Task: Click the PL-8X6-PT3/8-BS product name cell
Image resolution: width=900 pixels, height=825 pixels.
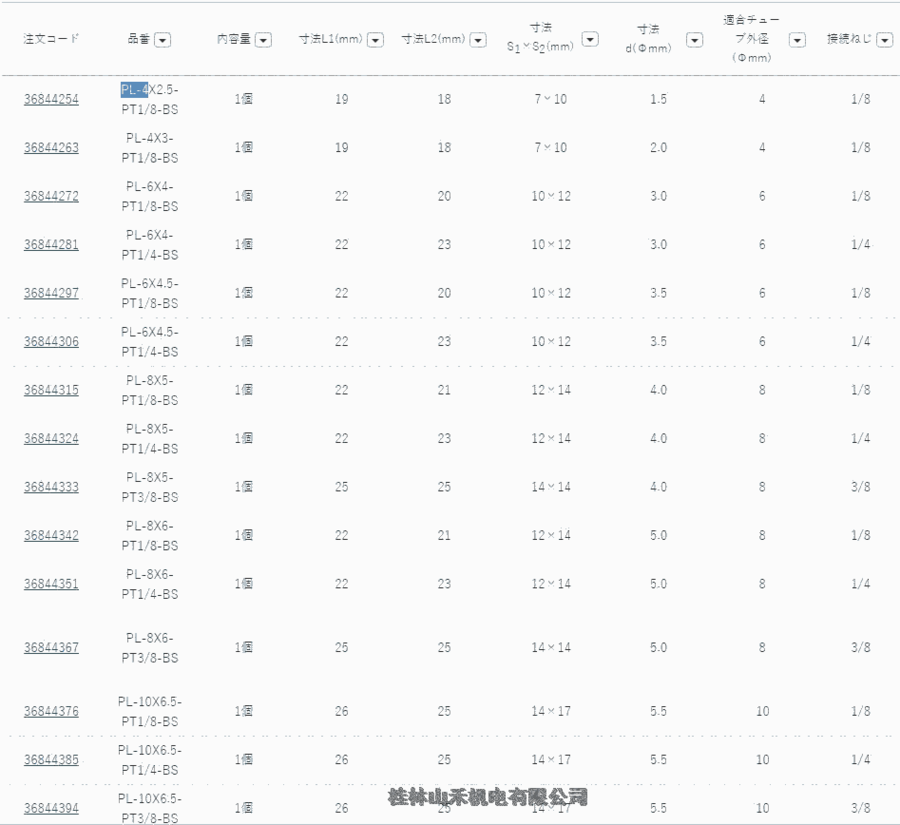Action: pos(150,647)
